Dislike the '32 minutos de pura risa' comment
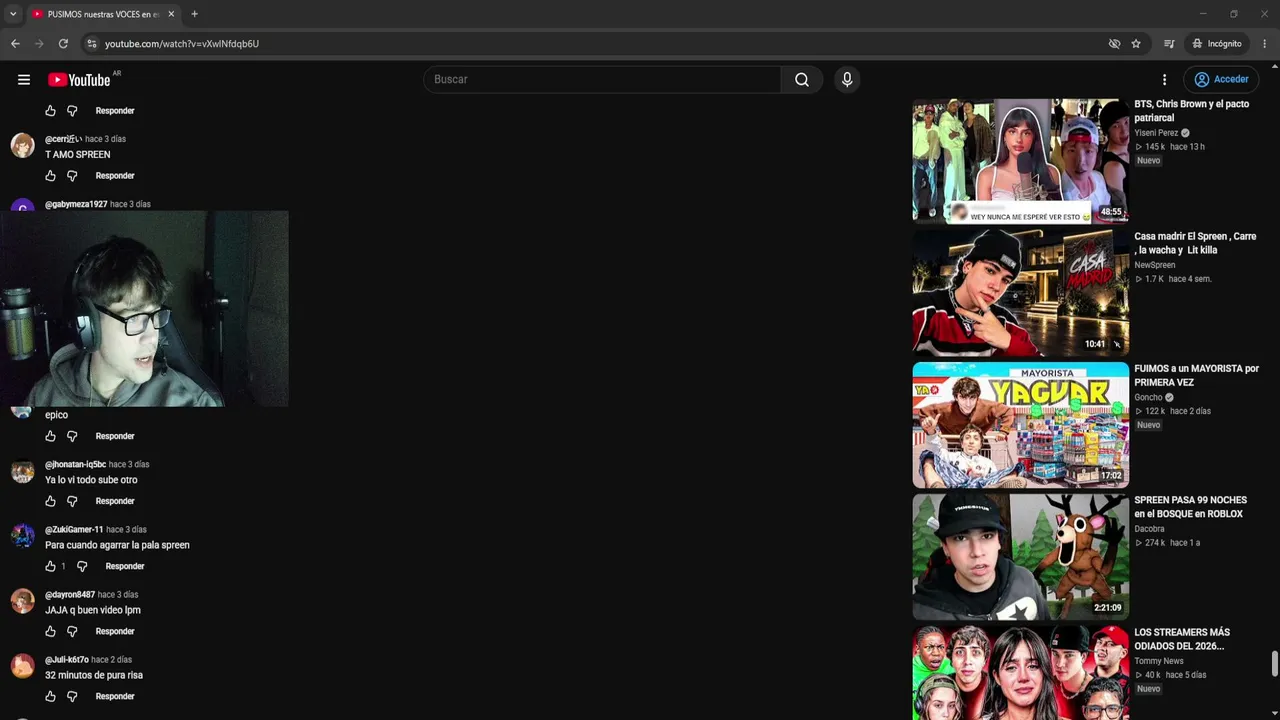The height and width of the screenshot is (720, 1280). (x=72, y=696)
